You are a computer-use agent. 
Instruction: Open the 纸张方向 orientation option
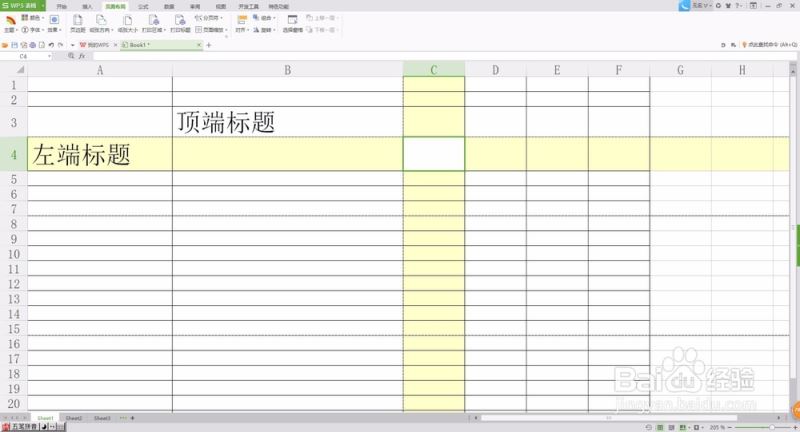(101, 24)
